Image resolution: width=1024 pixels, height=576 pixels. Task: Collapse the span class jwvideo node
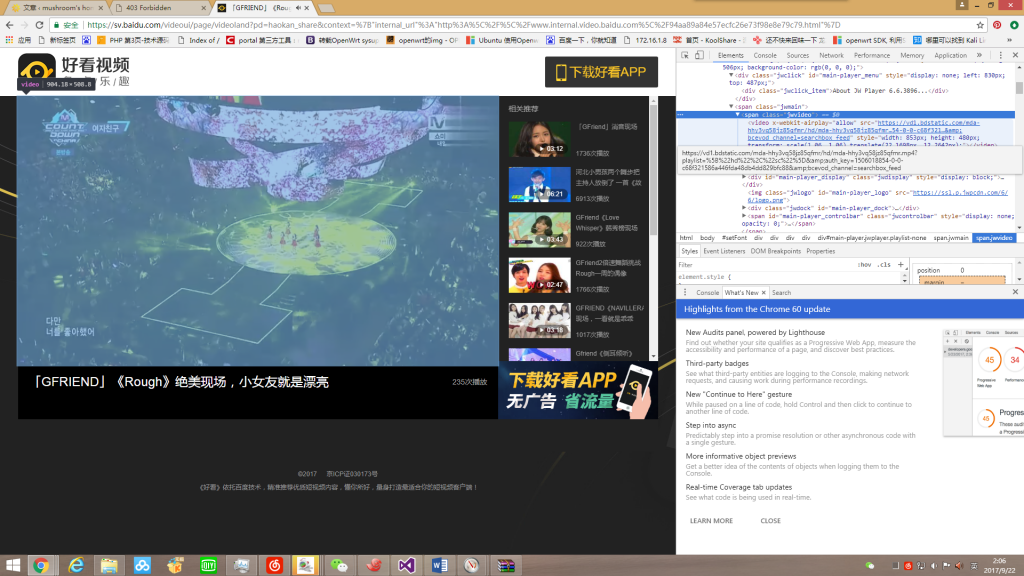tap(738, 114)
